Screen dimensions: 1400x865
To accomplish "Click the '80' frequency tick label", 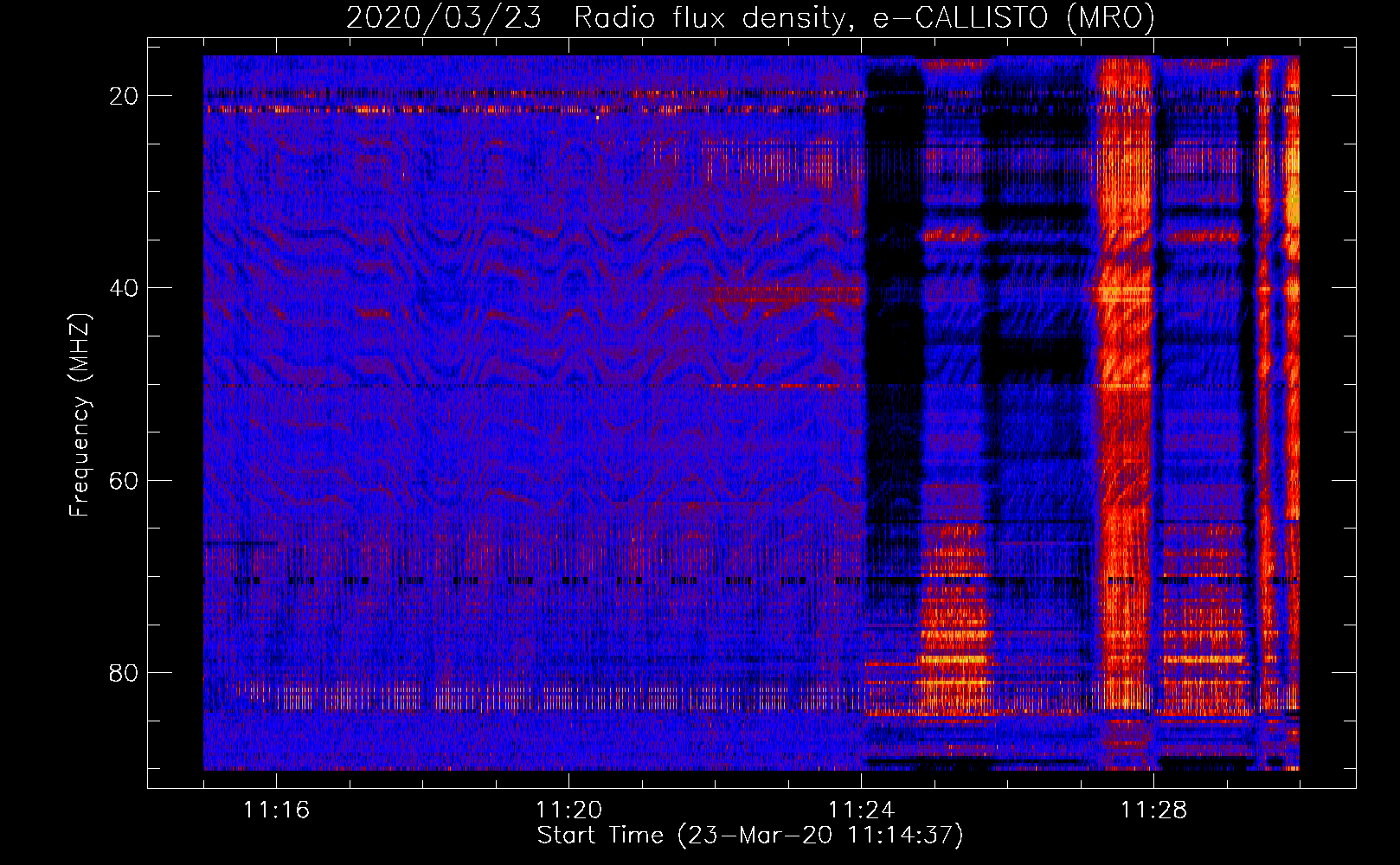I will [x=125, y=672].
